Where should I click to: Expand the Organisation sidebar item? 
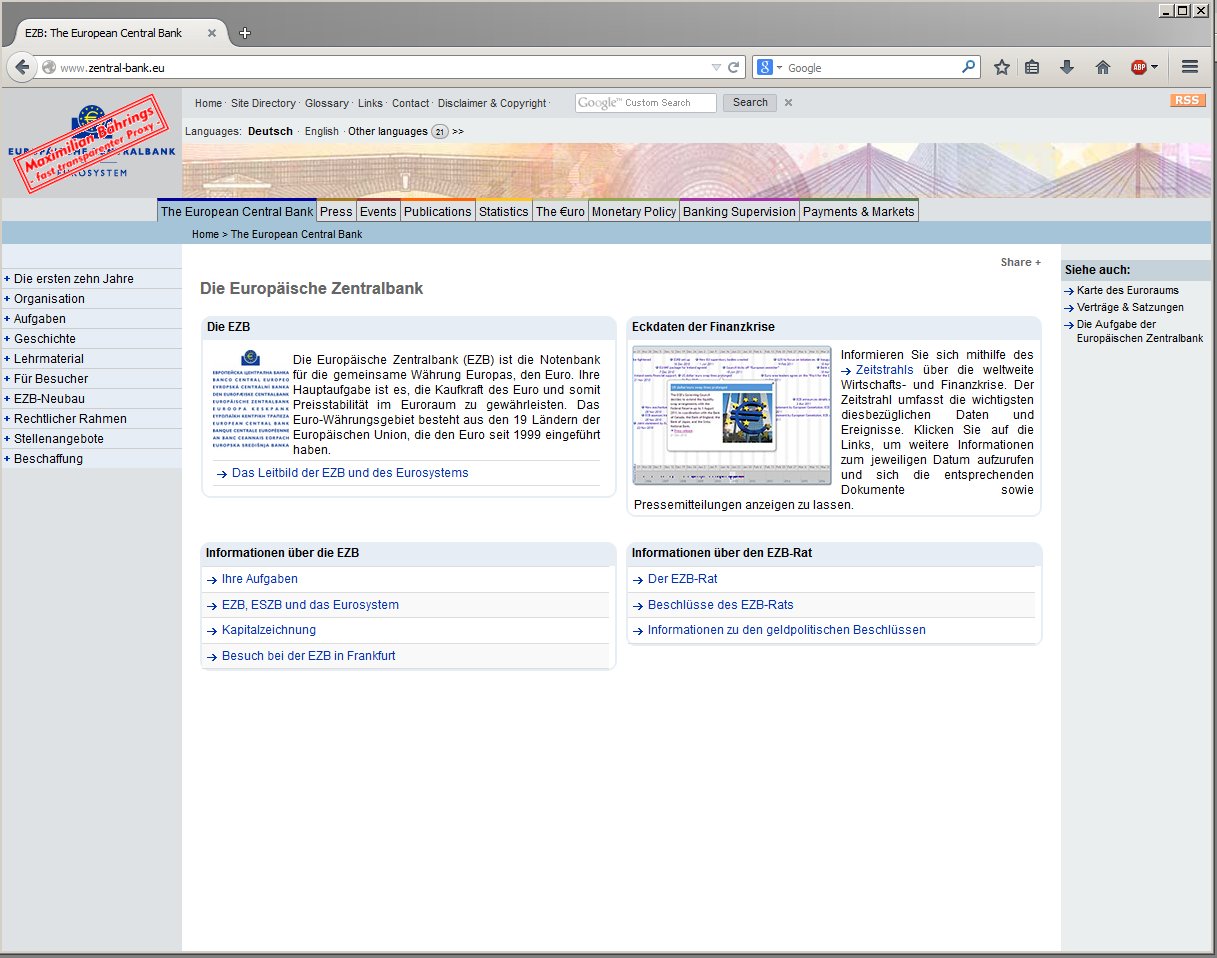[x=49, y=299]
